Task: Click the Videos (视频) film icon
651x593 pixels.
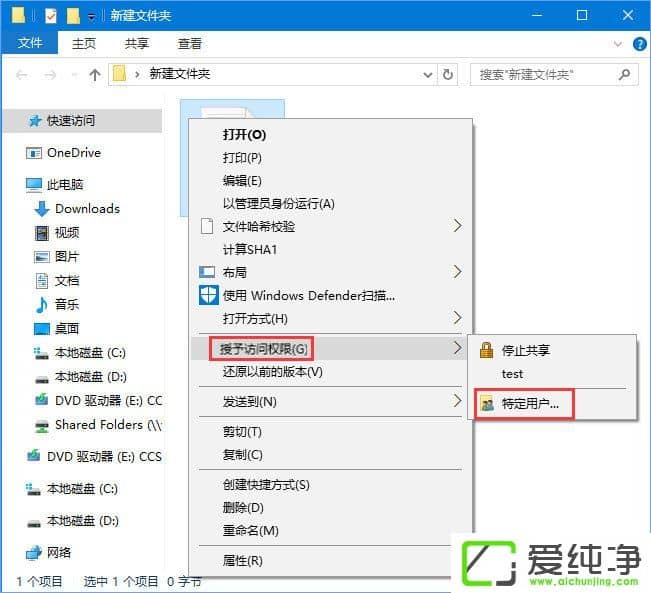Action: click(x=42, y=233)
